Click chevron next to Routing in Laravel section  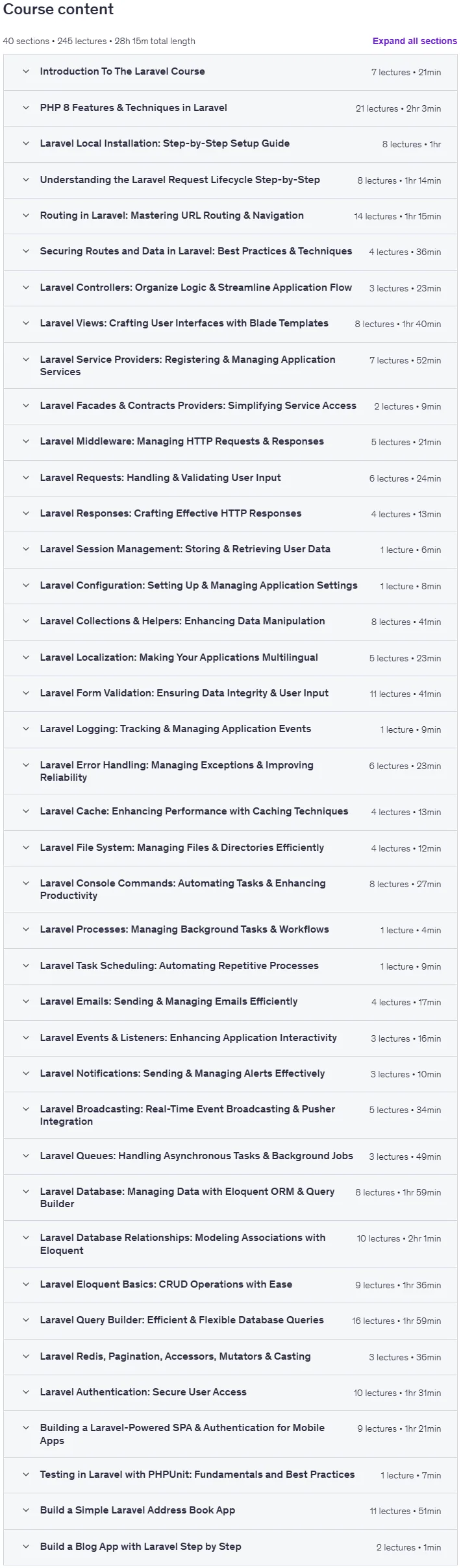[x=26, y=215]
